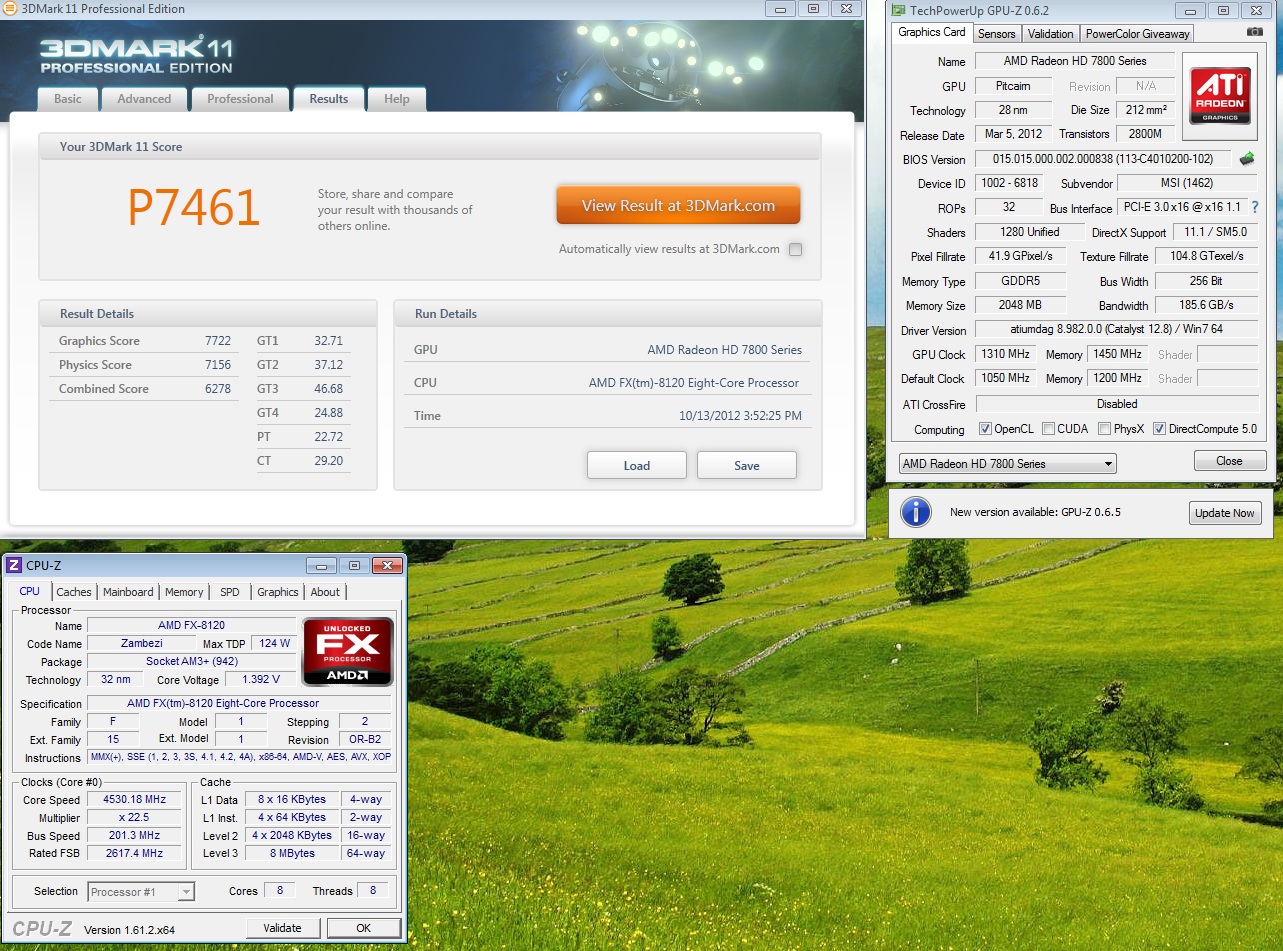The image size is (1283, 951).
Task: Click the AMD FX processor logo in CPU-Z
Action: [348, 651]
